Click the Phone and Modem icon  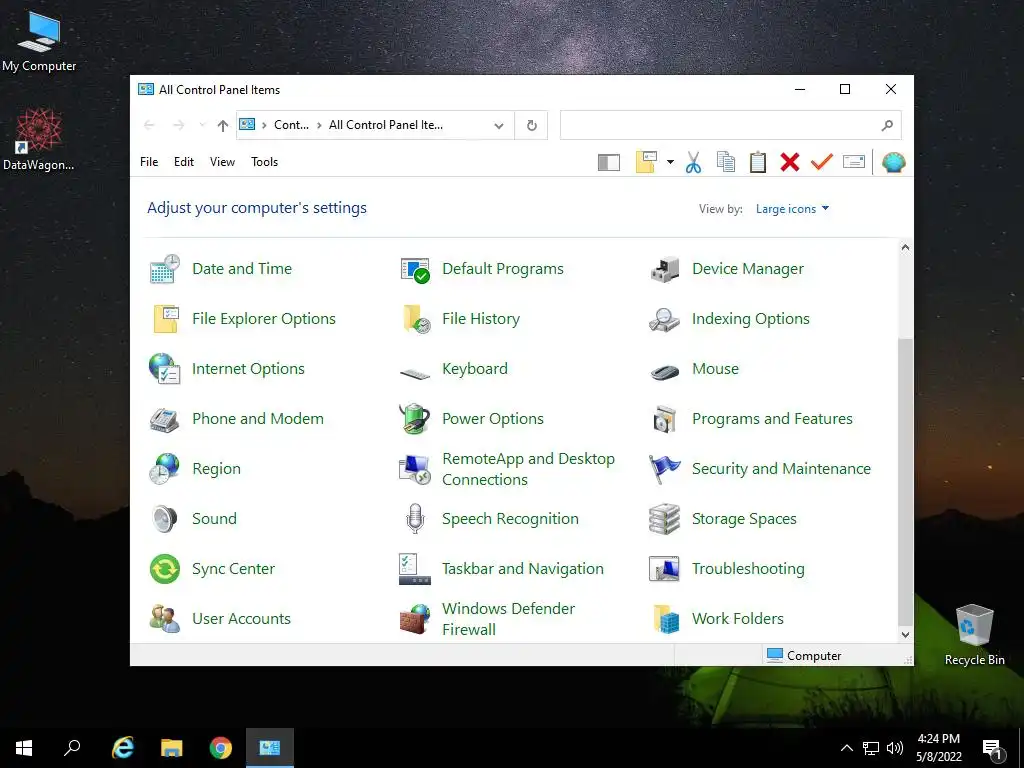[x=165, y=419]
